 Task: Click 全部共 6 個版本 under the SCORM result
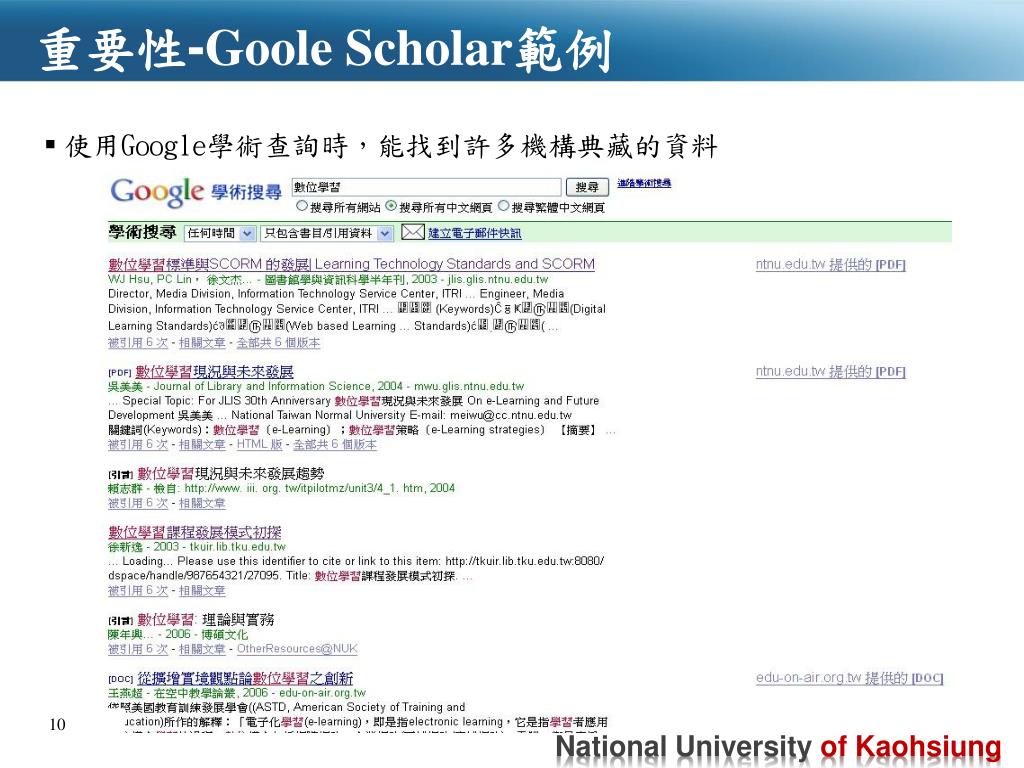pyautogui.click(x=278, y=343)
